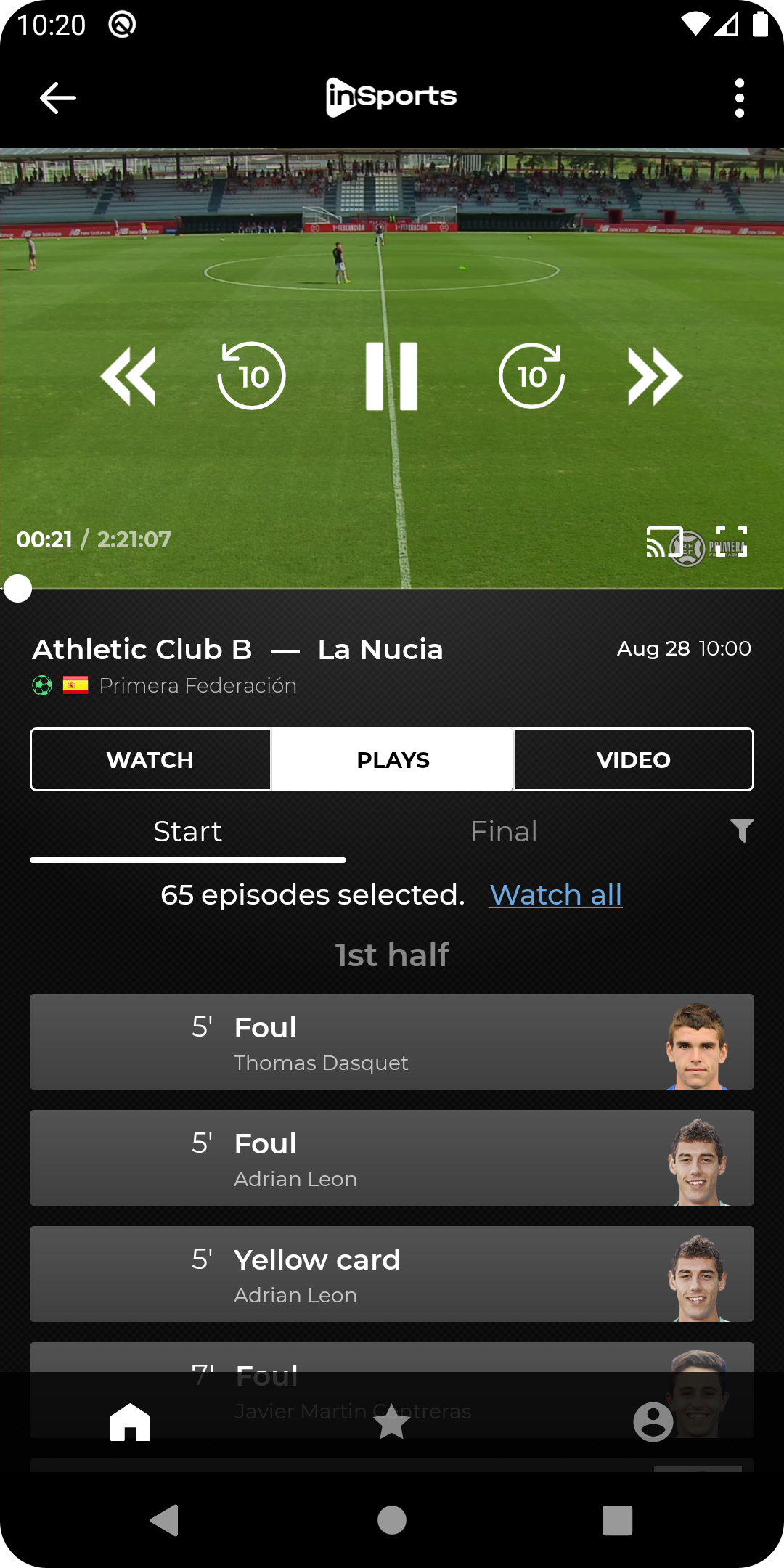
Task: Go to home via bottom navigation
Action: tap(131, 1421)
